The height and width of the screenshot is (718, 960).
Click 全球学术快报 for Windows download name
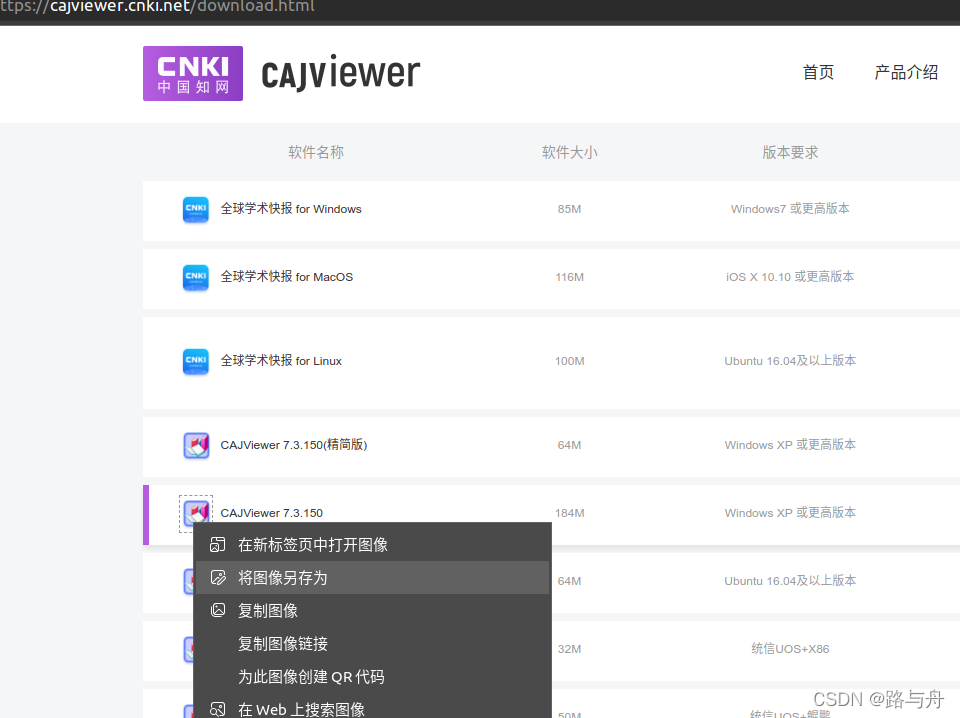point(291,209)
